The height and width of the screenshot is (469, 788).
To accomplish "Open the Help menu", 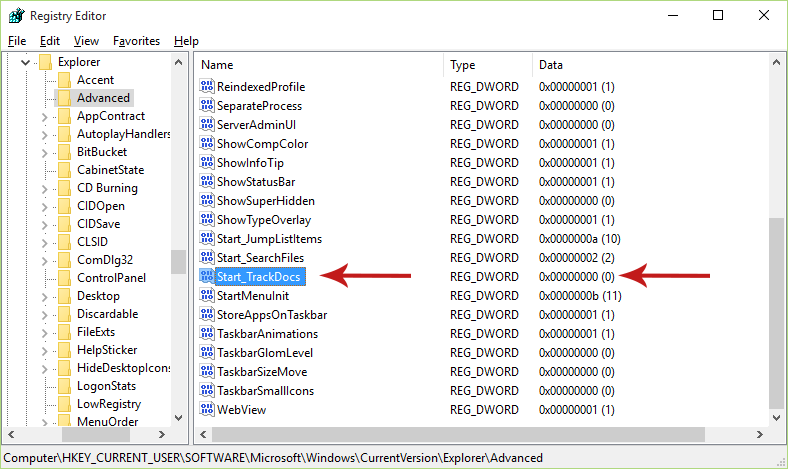I will [x=186, y=41].
